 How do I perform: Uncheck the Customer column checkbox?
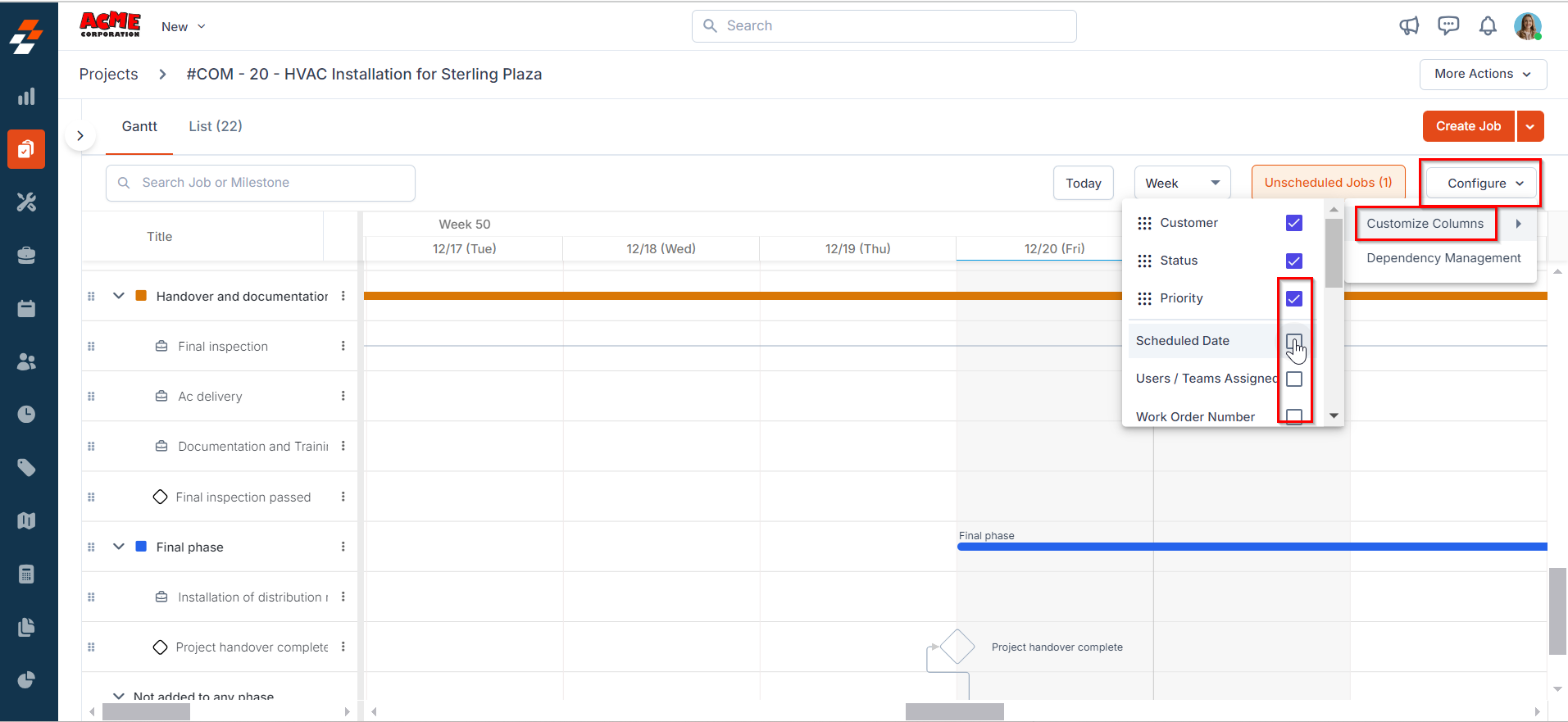[1294, 223]
